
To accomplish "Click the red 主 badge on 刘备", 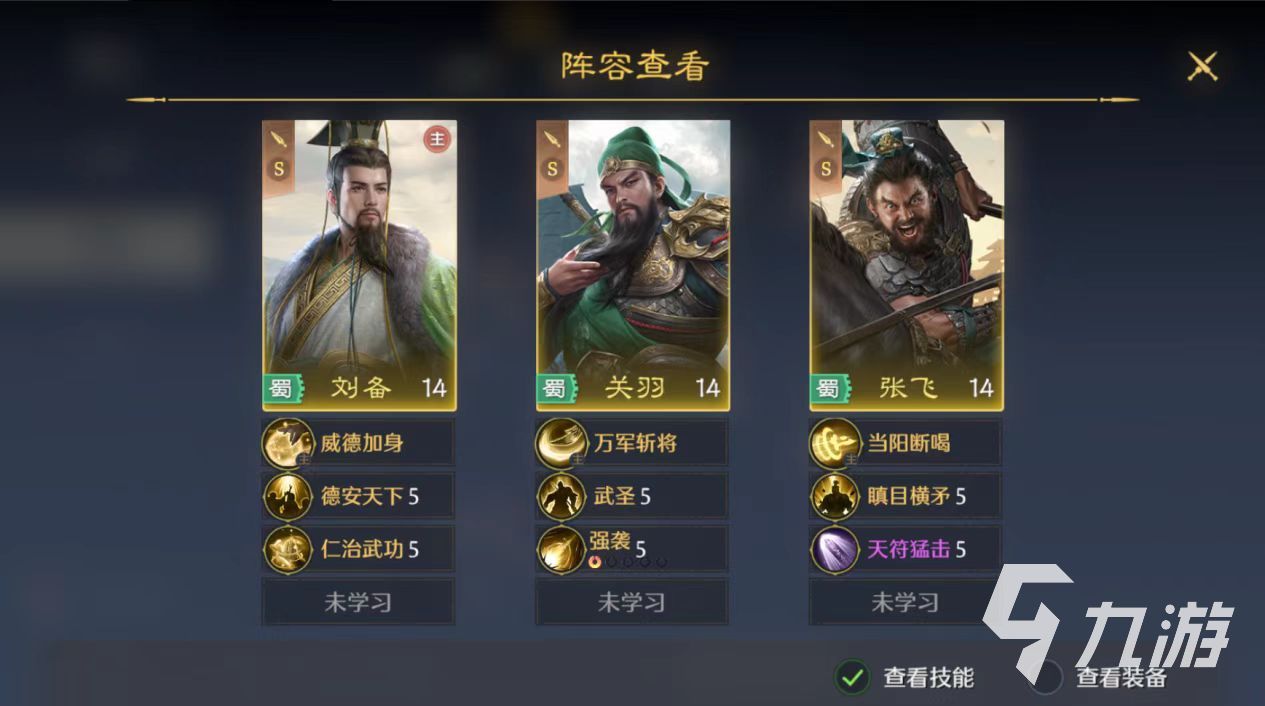I will point(437,139).
